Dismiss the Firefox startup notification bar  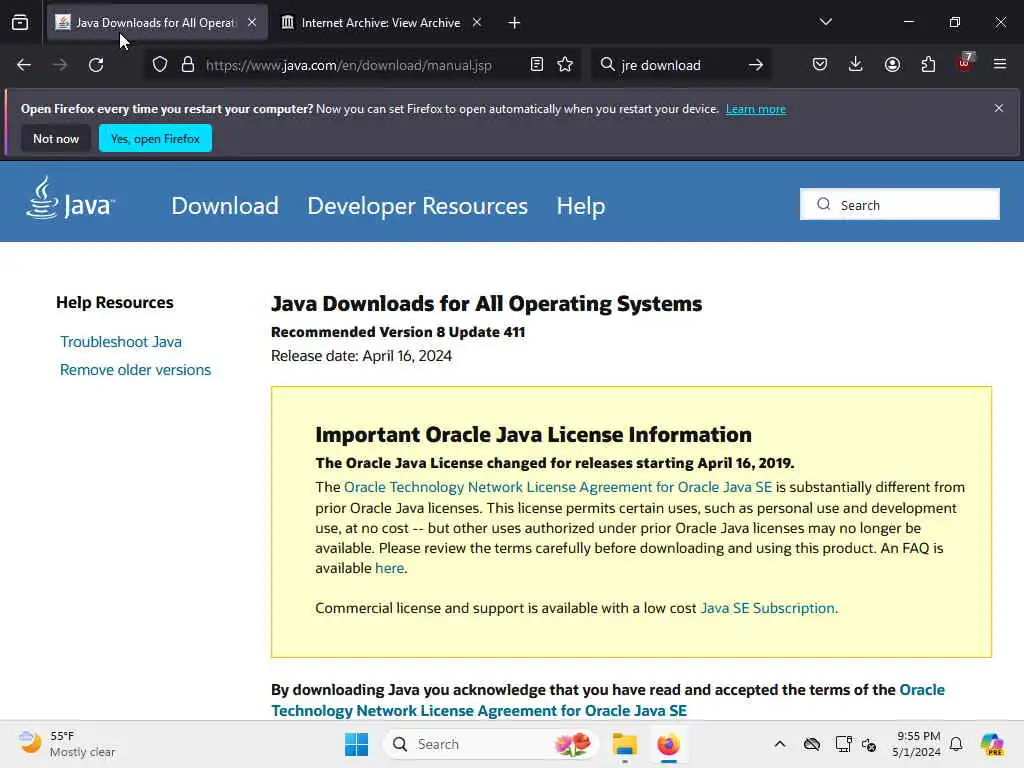coord(999,108)
